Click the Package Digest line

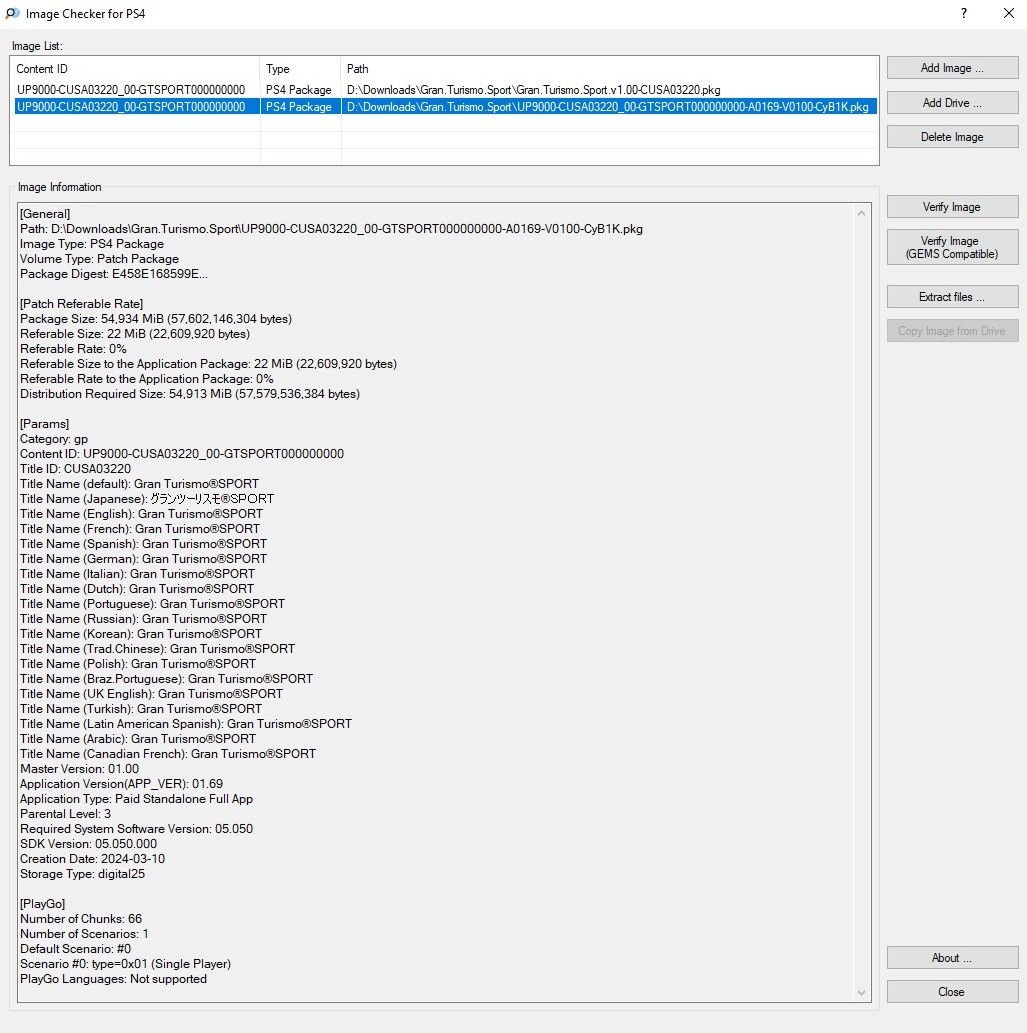click(113, 274)
